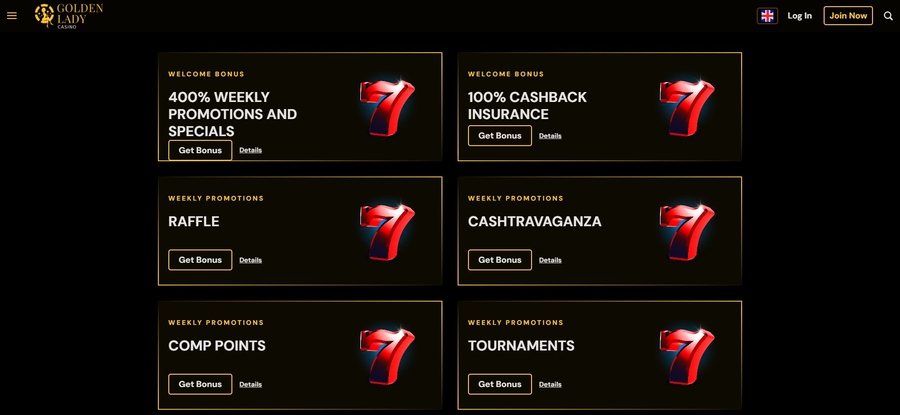
Task: Open Details for Tournaments
Action: click(550, 385)
